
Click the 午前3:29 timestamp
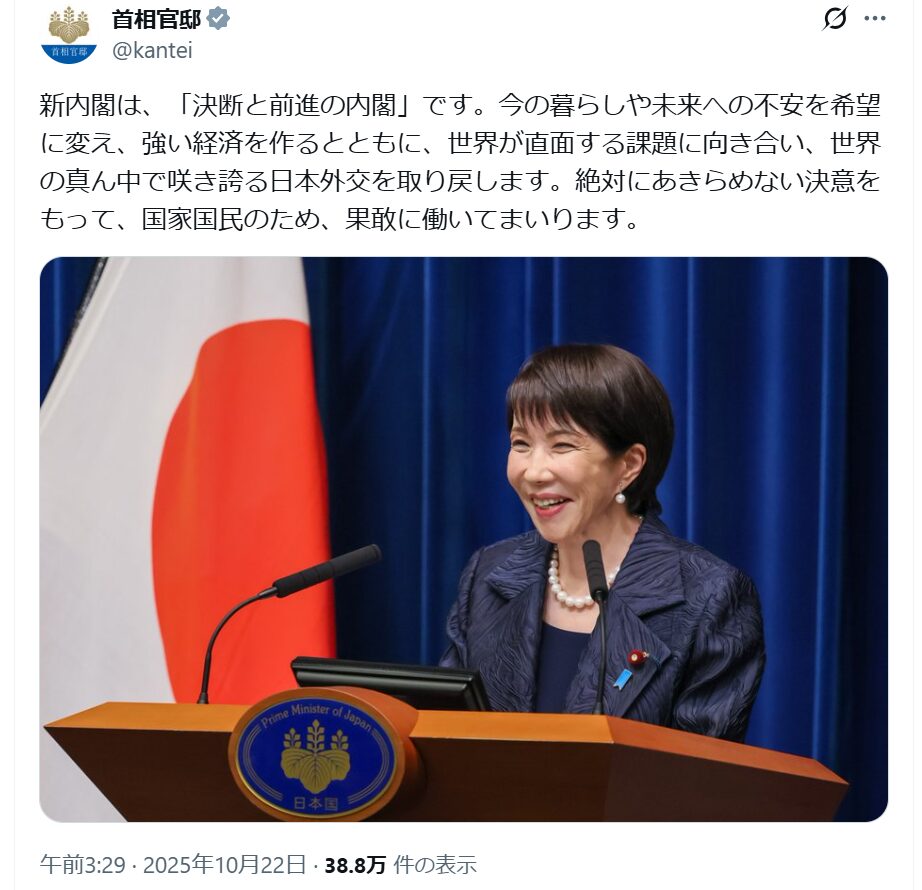coord(83,864)
